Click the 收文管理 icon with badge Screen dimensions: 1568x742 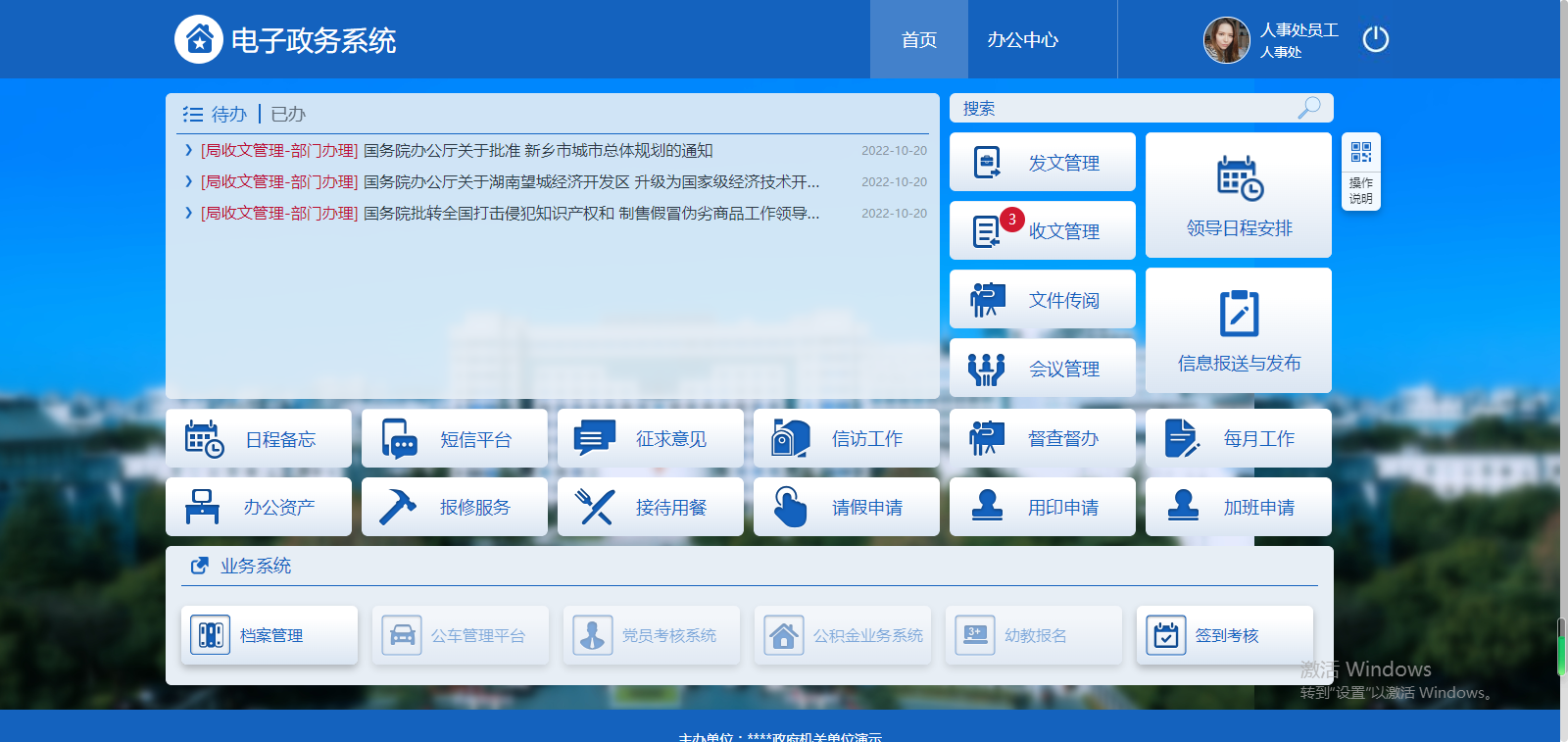click(x=987, y=231)
